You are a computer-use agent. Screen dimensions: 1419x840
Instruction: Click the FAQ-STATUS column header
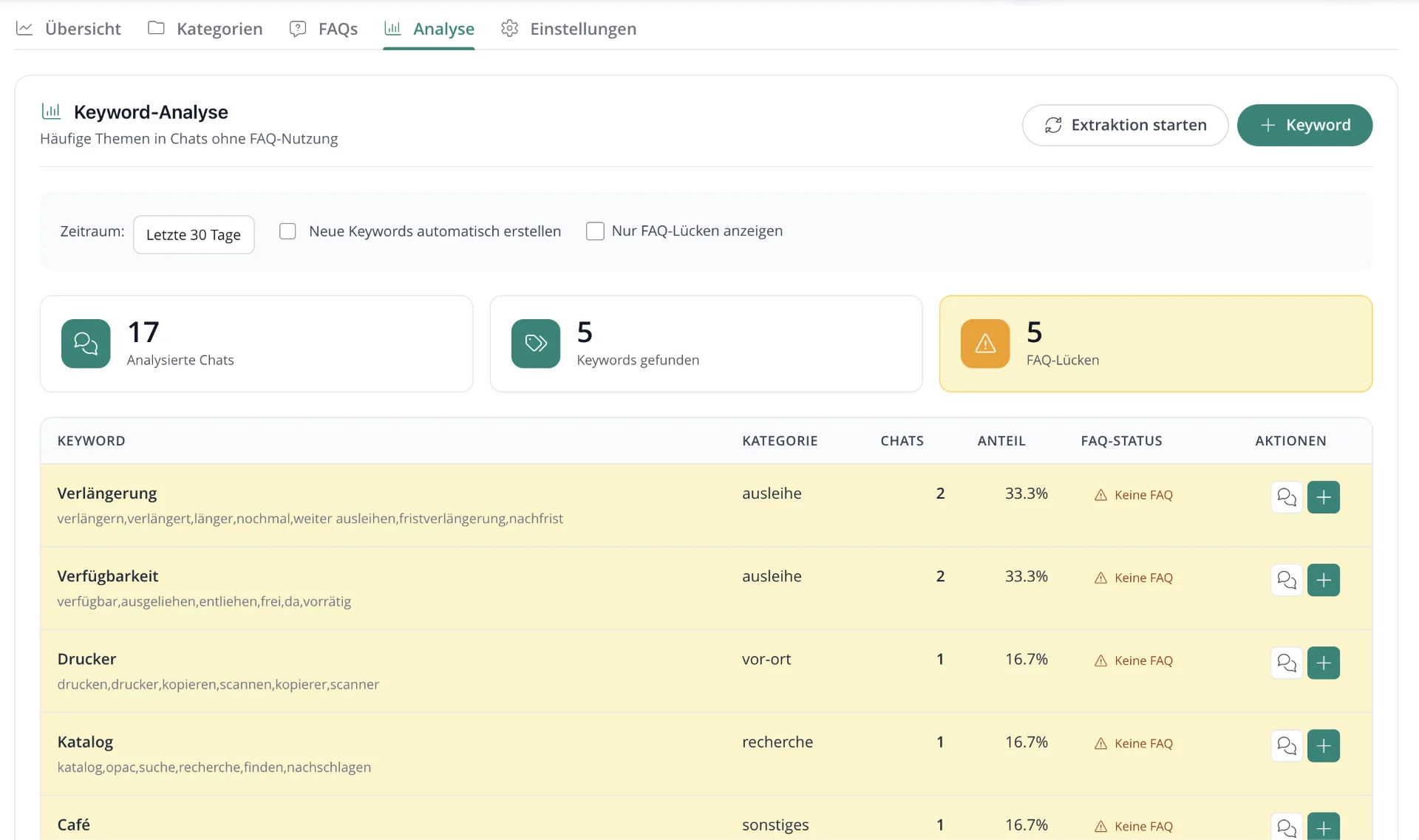click(1121, 441)
